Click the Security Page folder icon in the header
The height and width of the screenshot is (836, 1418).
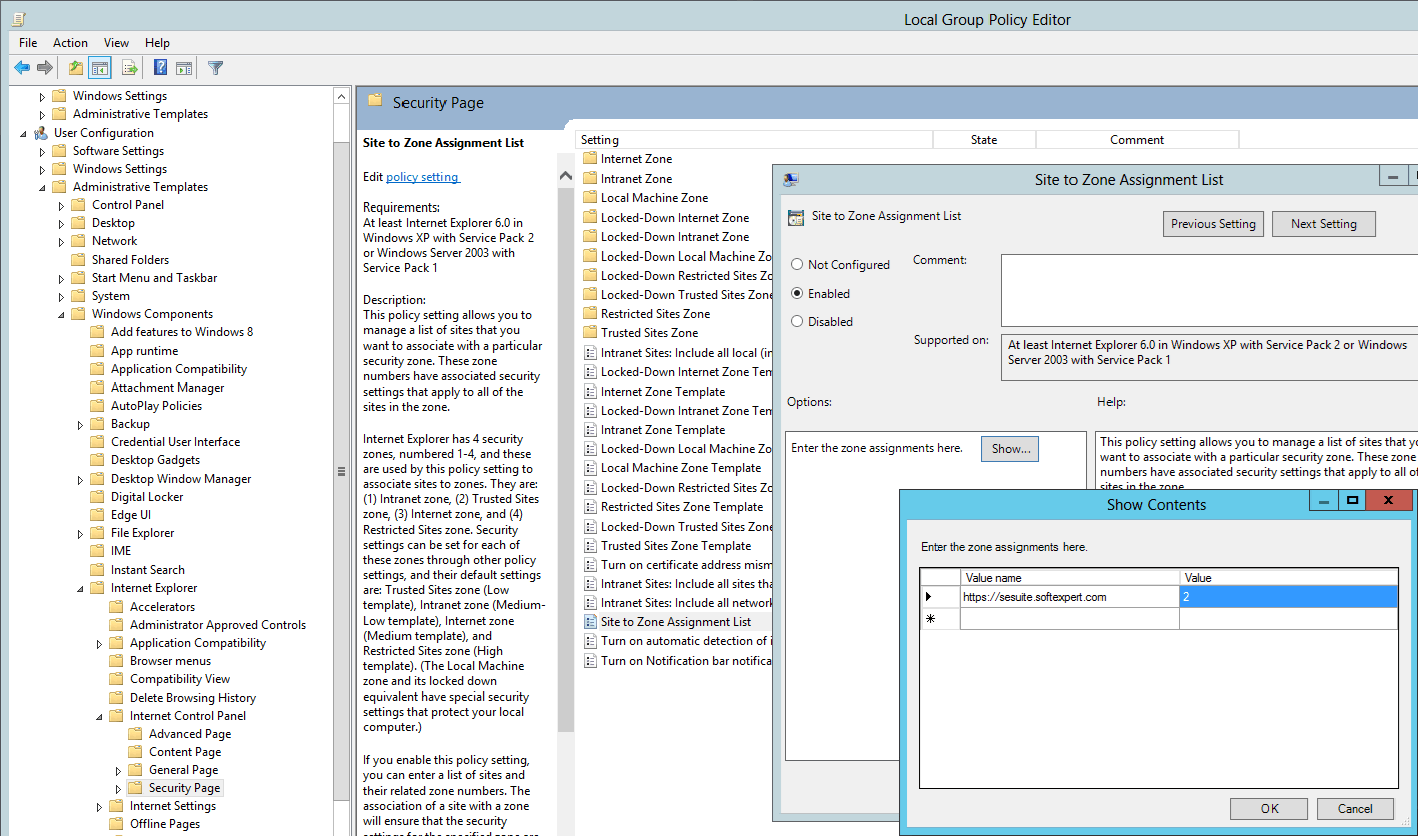click(x=374, y=101)
